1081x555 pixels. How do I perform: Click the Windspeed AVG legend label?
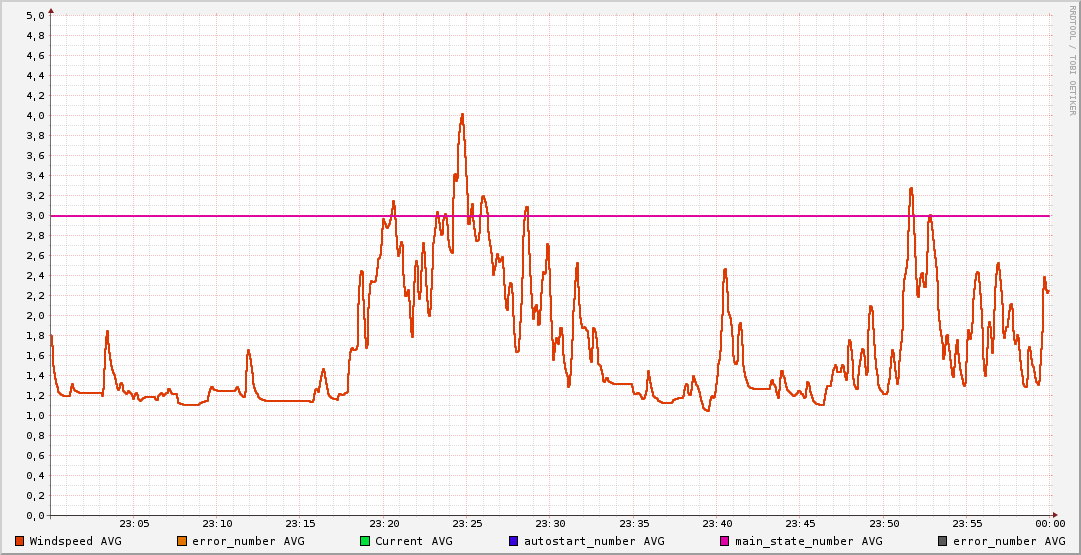(x=75, y=541)
